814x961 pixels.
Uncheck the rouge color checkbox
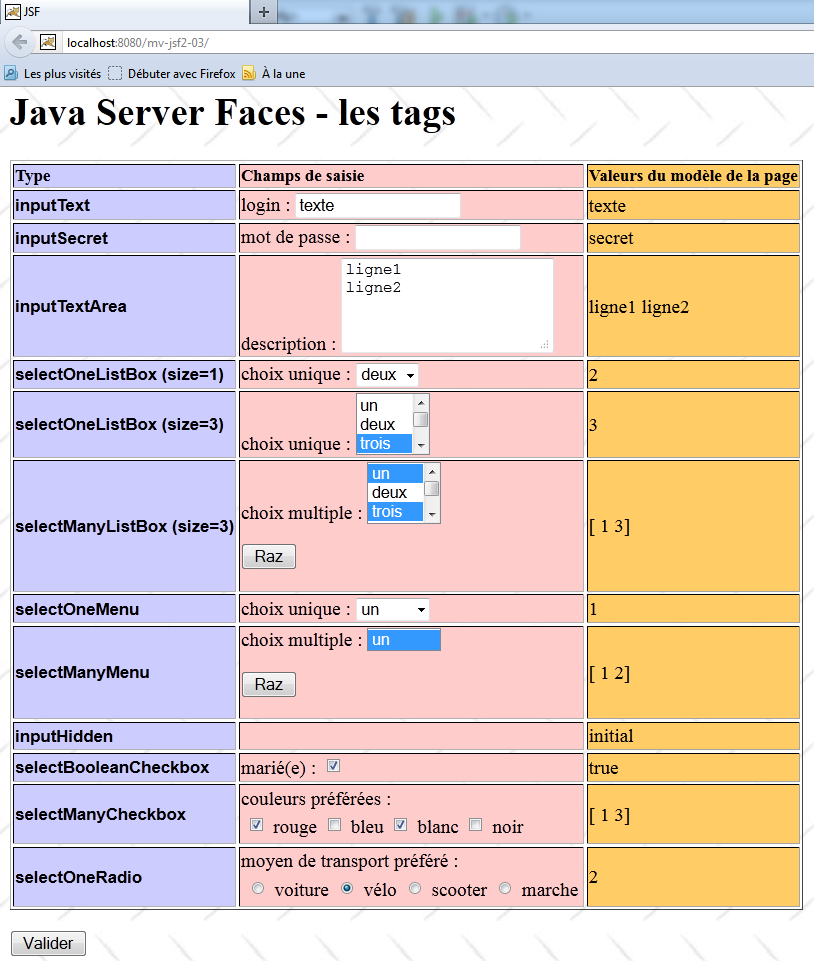tap(257, 825)
